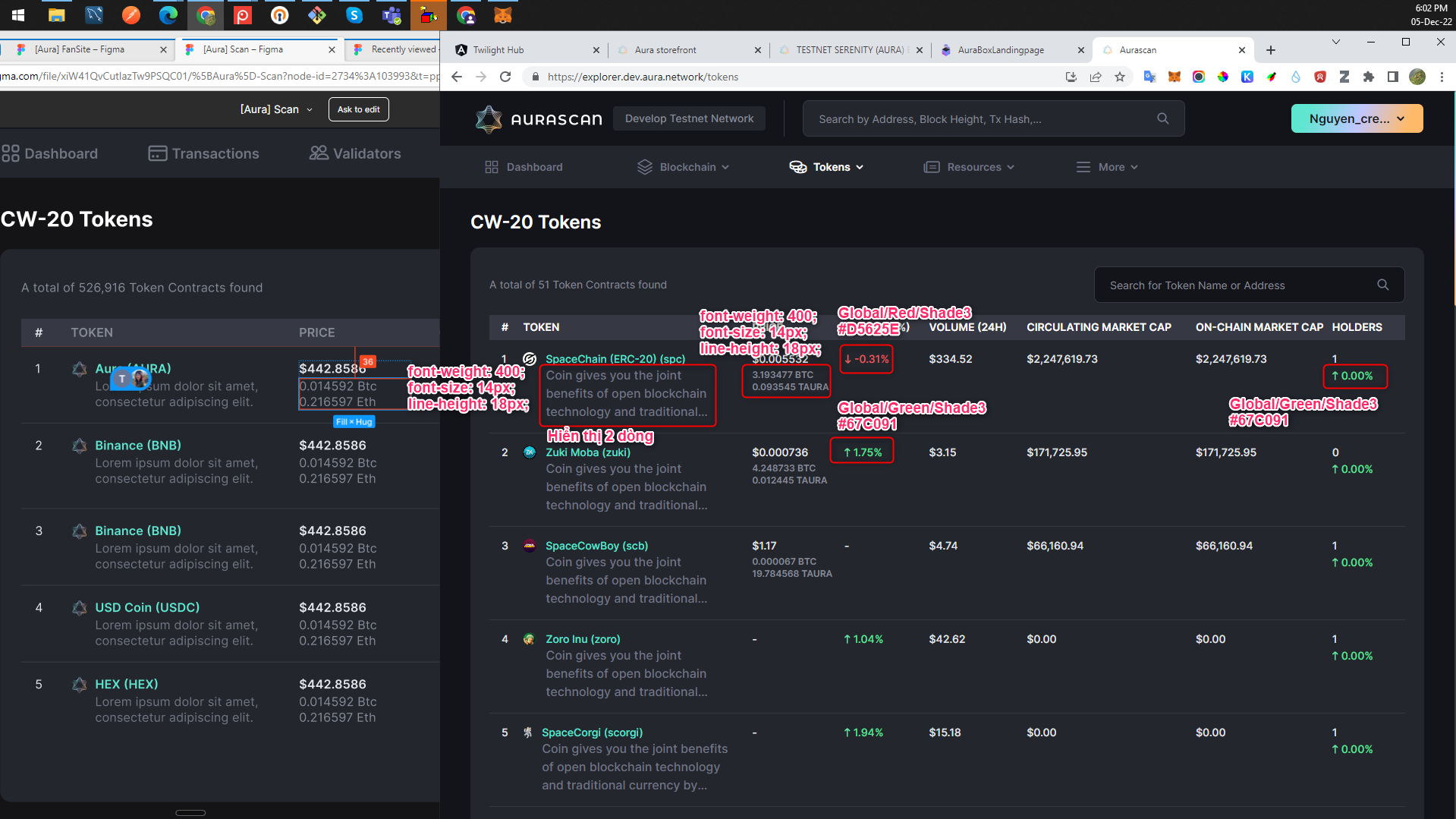Open the MetaMask fox extension
The image size is (1456, 819).
[x=1175, y=77]
